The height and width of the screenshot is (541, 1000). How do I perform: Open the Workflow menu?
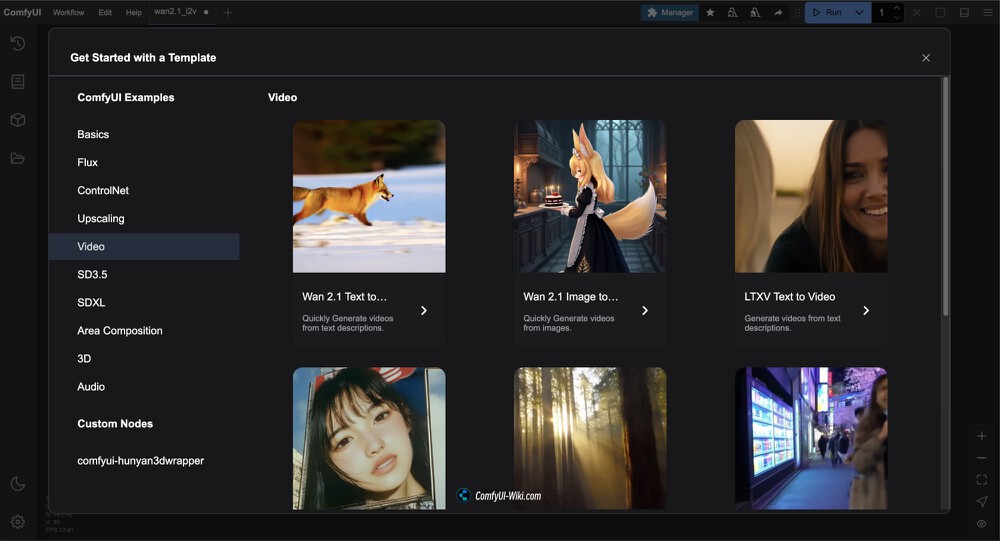coord(68,13)
